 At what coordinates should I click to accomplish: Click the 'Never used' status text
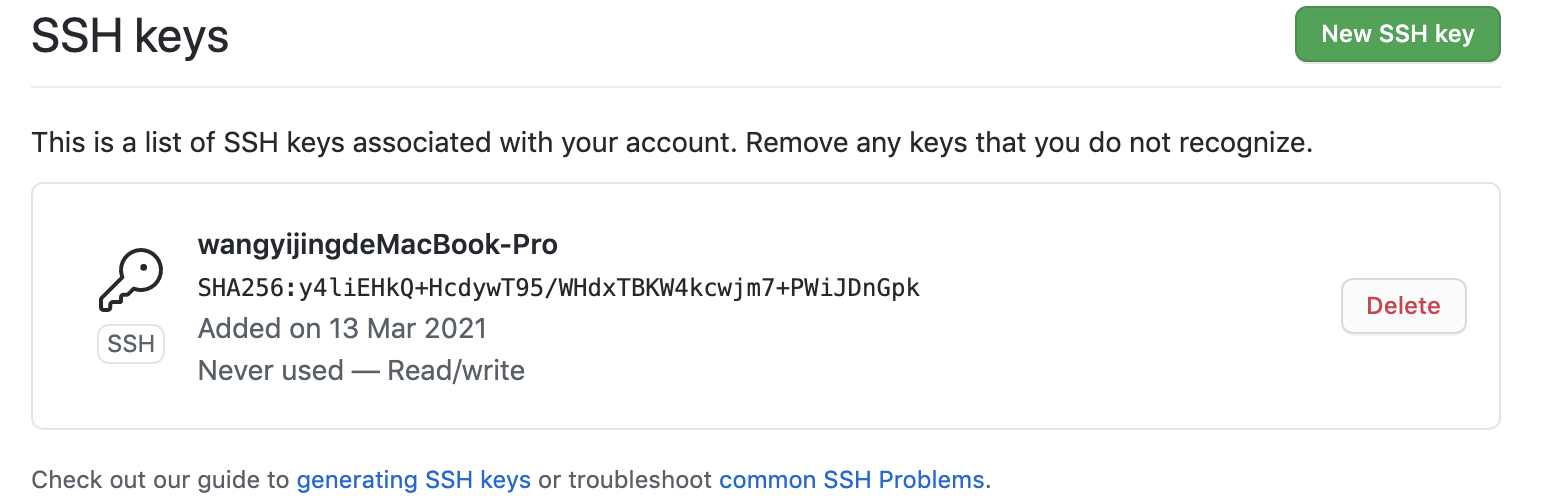pos(271,371)
